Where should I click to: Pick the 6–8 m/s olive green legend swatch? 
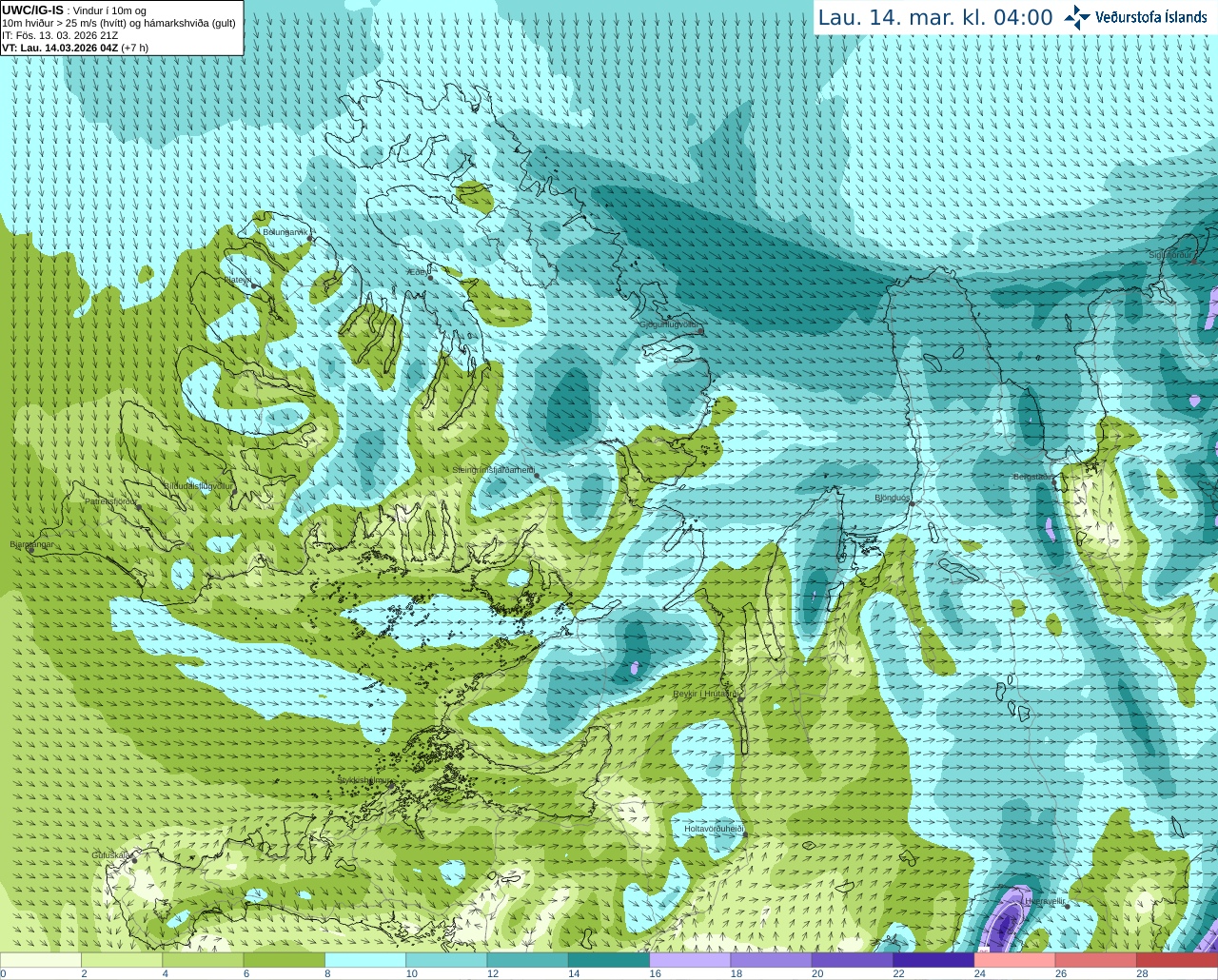click(285, 960)
